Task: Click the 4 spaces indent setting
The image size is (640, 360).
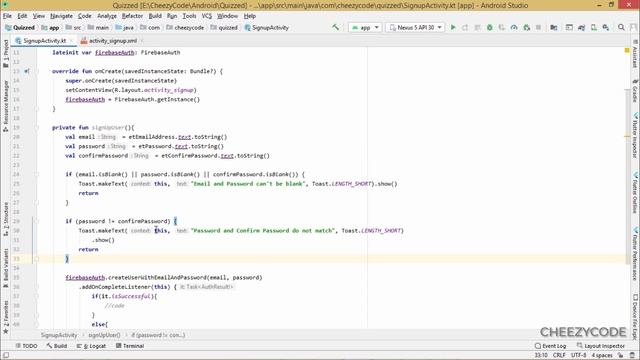Action: tap(602, 356)
